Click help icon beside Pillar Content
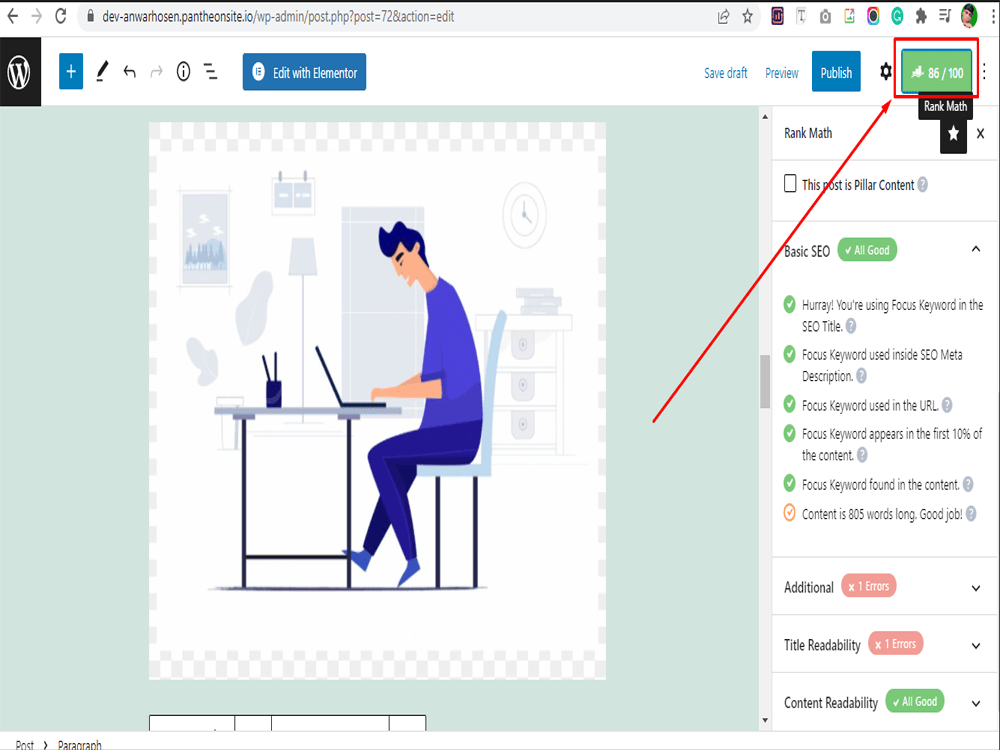This screenshot has height=750, width=1000. pos(922,185)
